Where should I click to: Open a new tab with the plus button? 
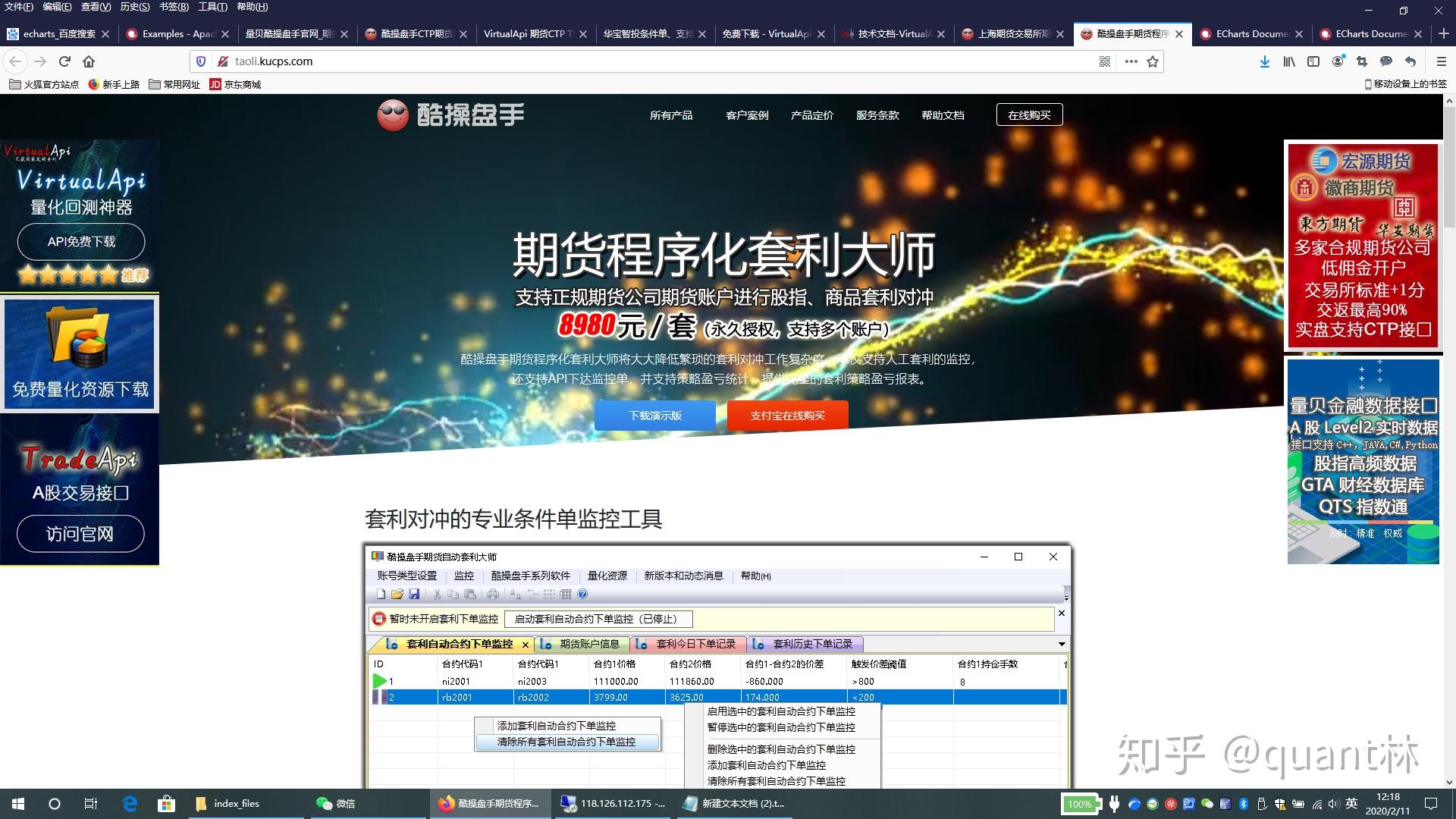click(x=1444, y=33)
